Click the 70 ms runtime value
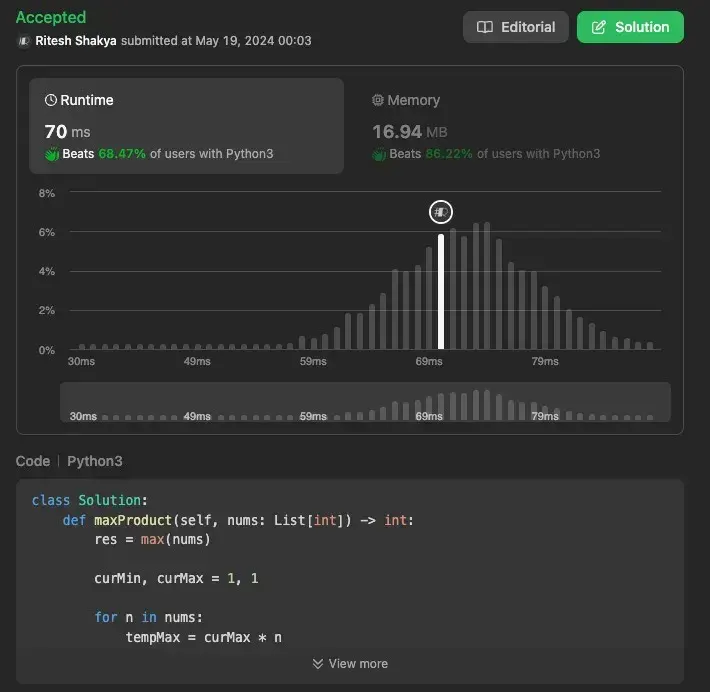The height and width of the screenshot is (692, 710). (67, 132)
